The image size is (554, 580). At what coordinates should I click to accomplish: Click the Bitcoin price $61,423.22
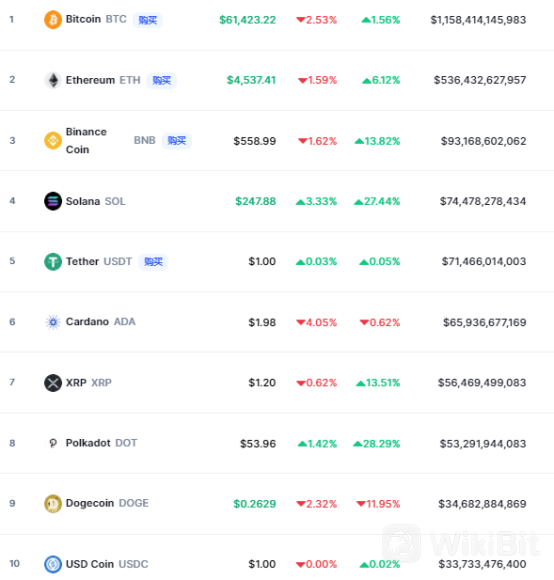247,20
